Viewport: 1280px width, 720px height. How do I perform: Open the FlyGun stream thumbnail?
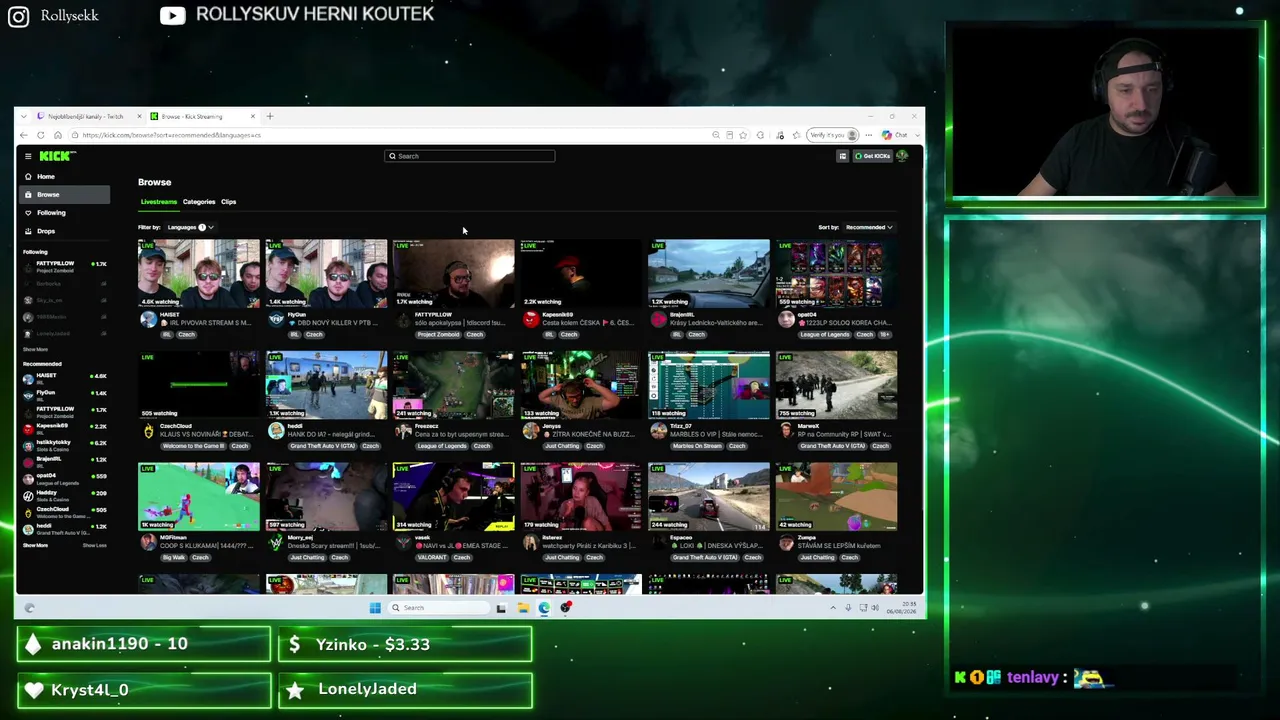(326, 273)
